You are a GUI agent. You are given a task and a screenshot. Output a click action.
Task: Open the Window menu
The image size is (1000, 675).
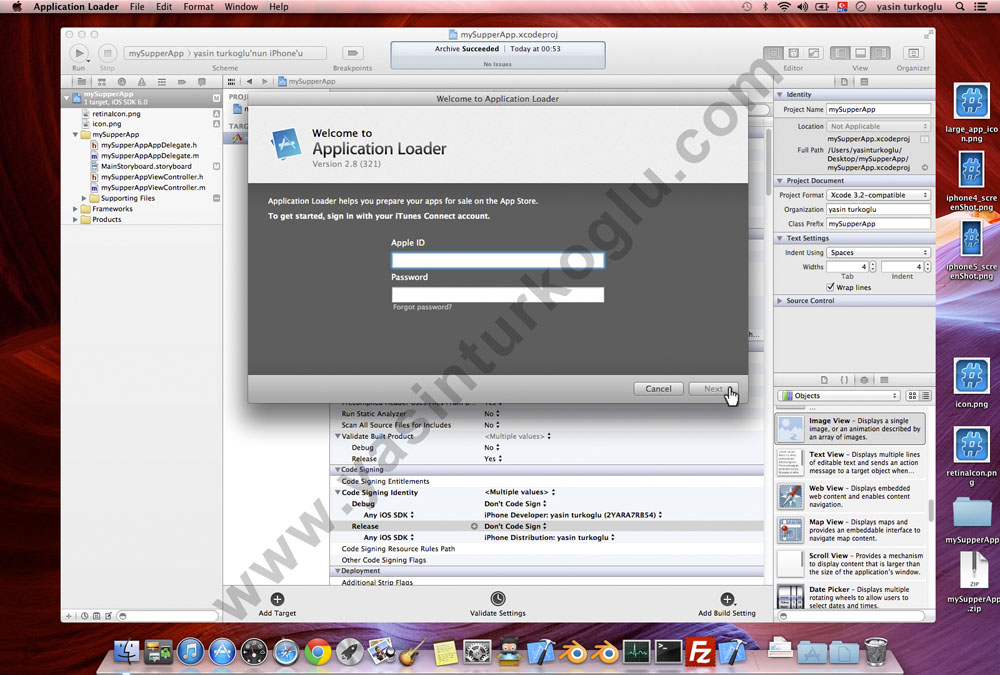(241, 6)
